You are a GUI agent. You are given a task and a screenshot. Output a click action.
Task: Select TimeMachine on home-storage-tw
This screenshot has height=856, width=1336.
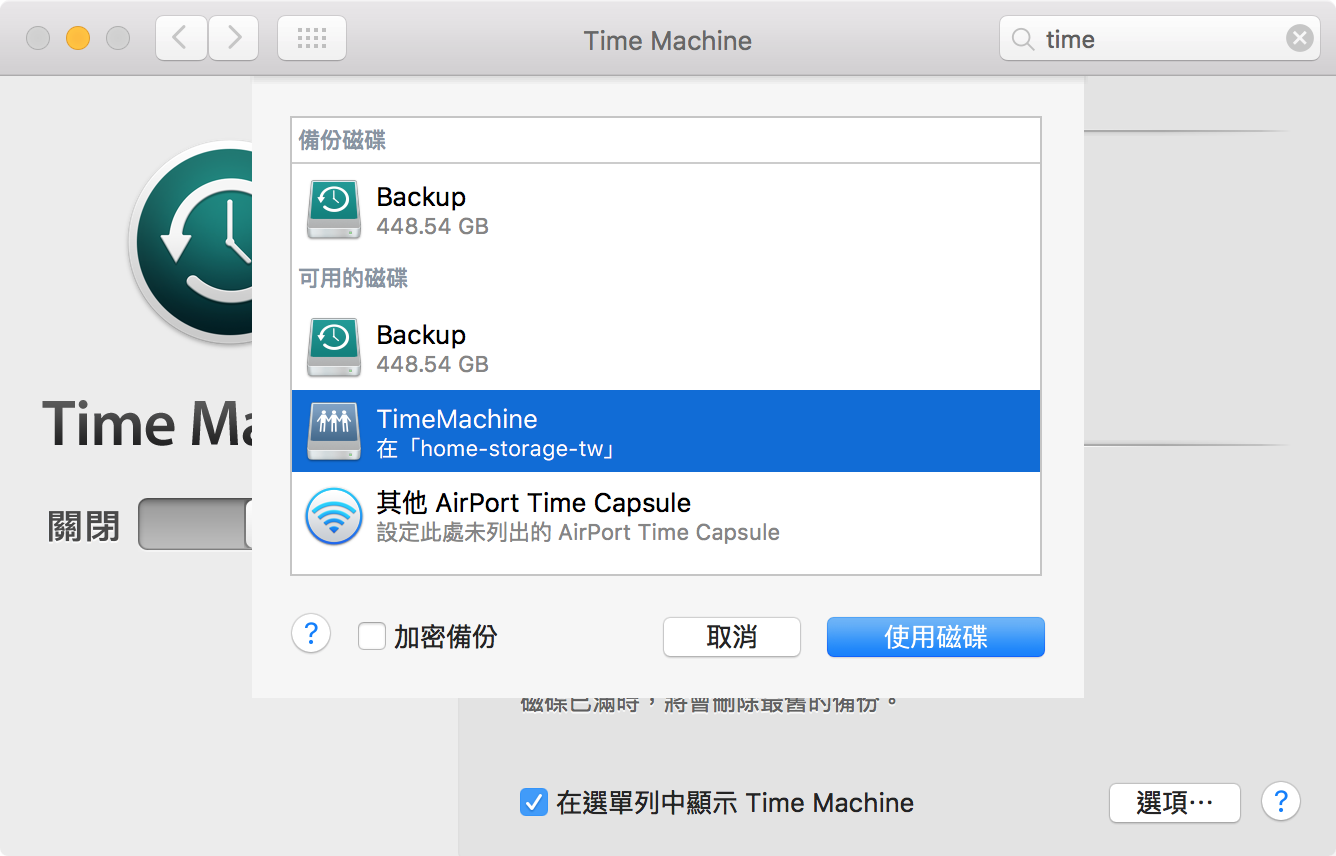tap(666, 431)
